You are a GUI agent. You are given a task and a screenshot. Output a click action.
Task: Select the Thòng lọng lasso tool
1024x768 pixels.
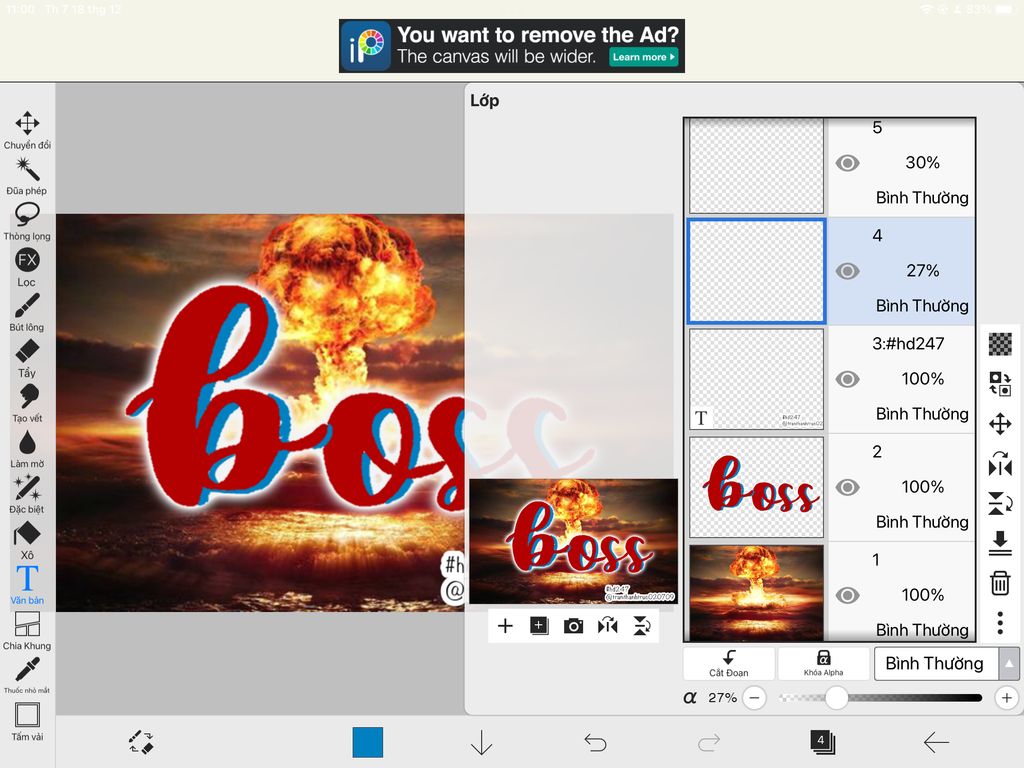27,221
